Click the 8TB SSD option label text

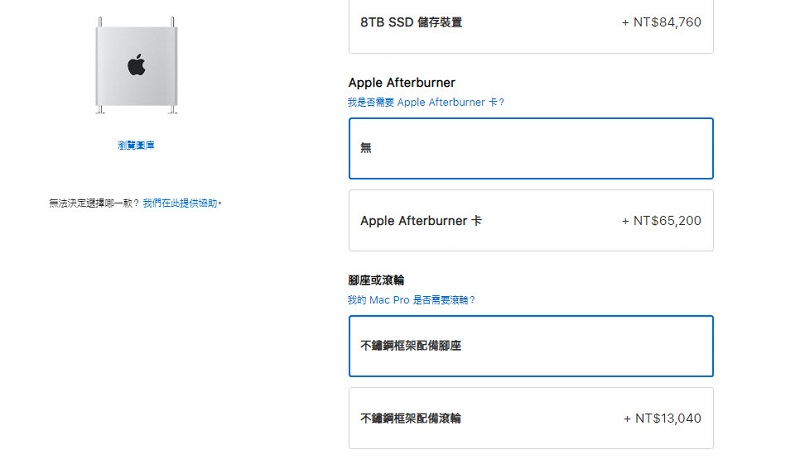[x=411, y=22]
